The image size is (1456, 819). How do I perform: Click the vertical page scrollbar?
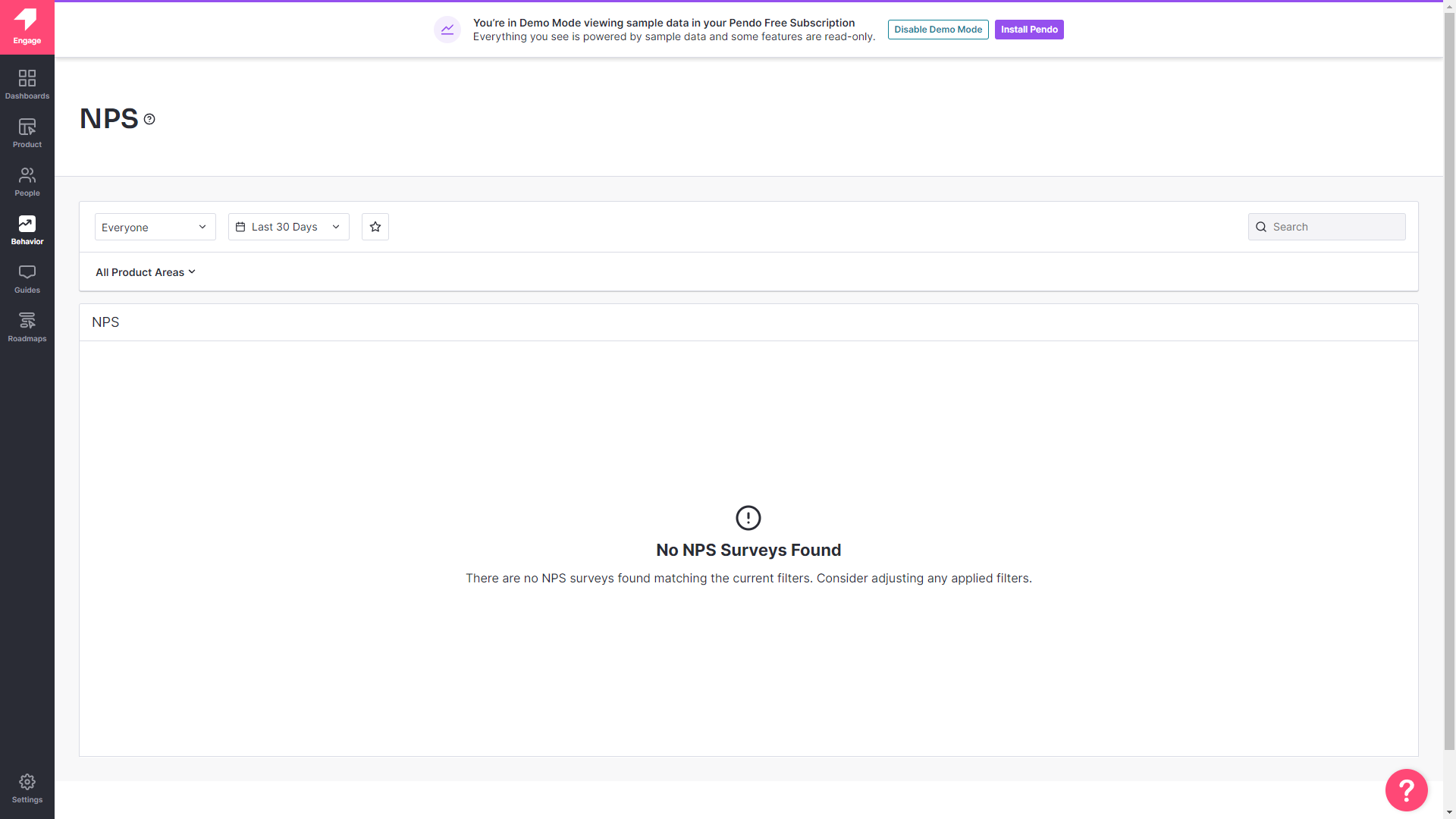[1449, 379]
